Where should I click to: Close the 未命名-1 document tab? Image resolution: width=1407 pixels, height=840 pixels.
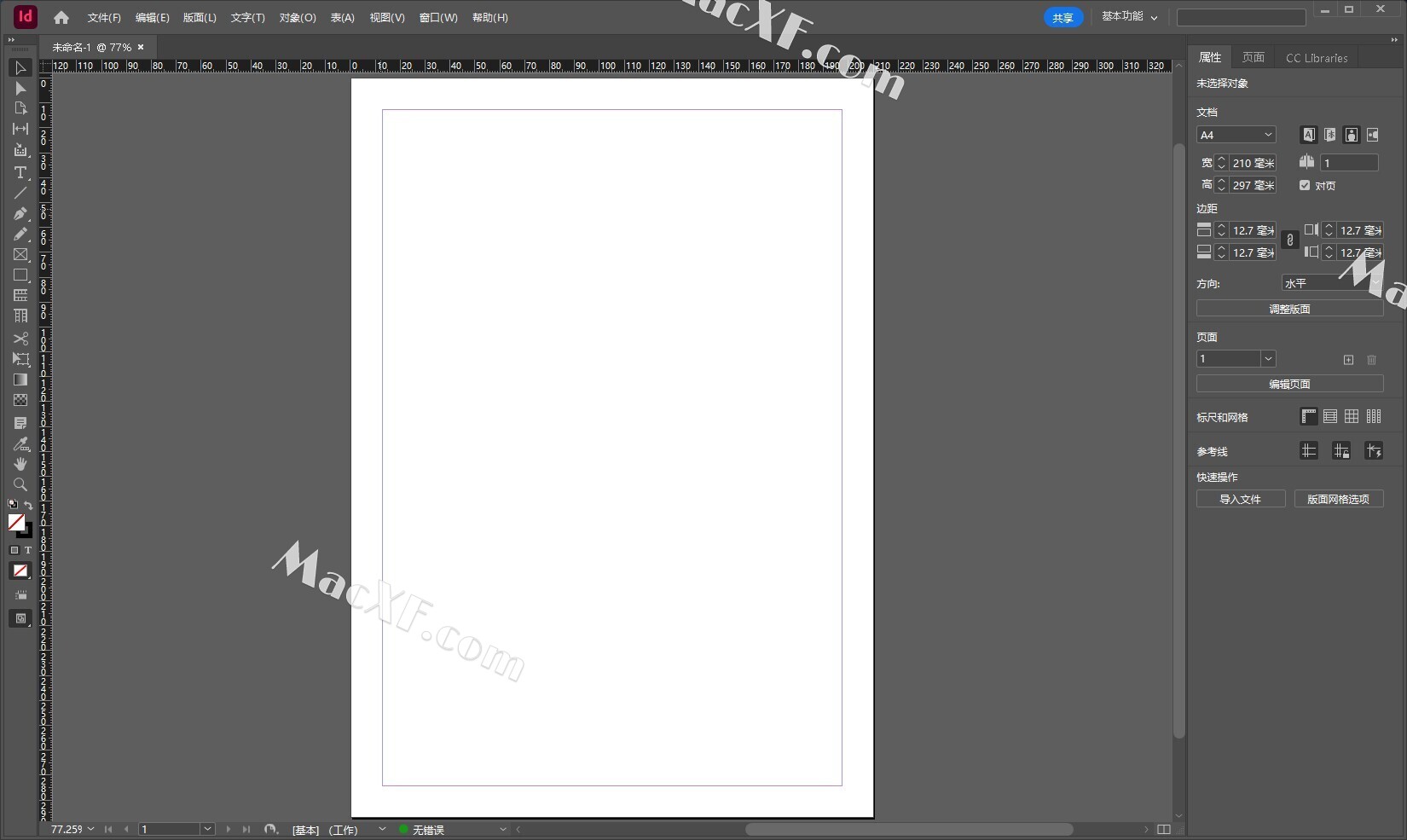(141, 47)
